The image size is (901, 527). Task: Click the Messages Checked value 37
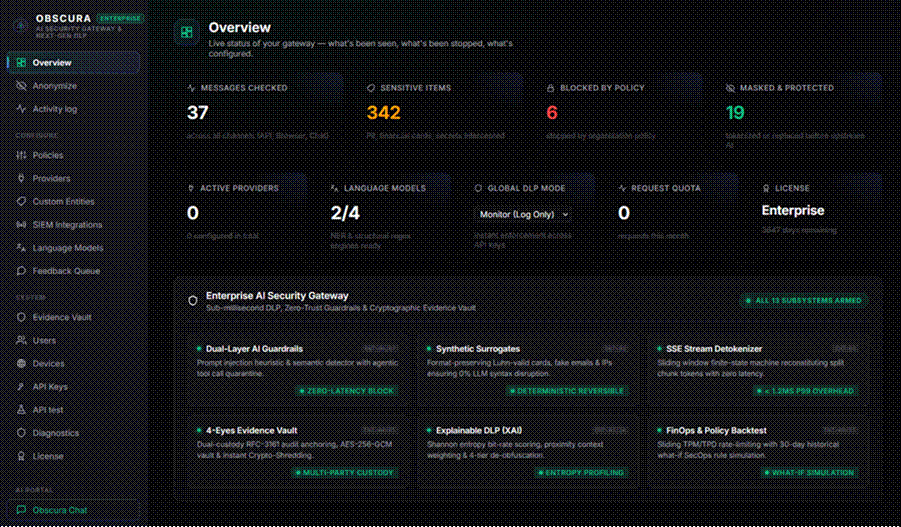point(198,113)
